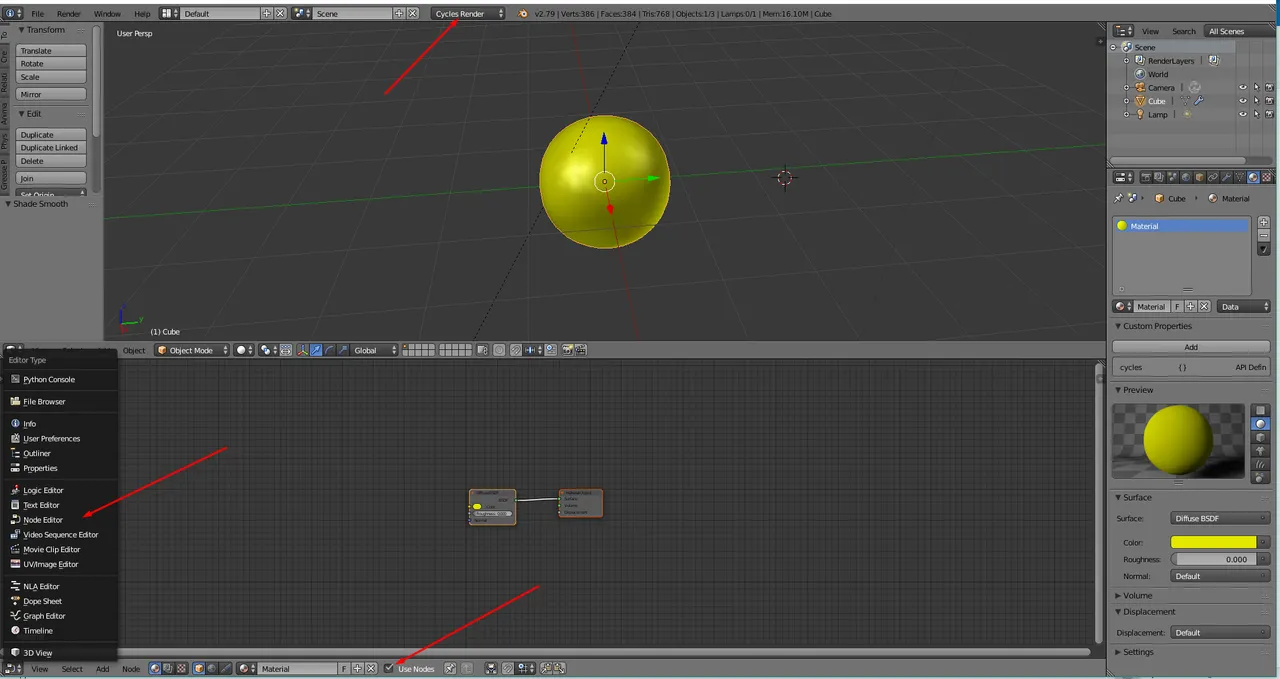Select world shader source icon

(212, 668)
